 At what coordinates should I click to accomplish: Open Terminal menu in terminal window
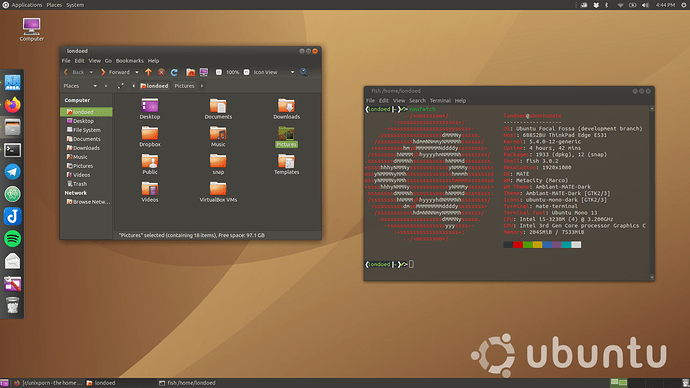[440, 101]
